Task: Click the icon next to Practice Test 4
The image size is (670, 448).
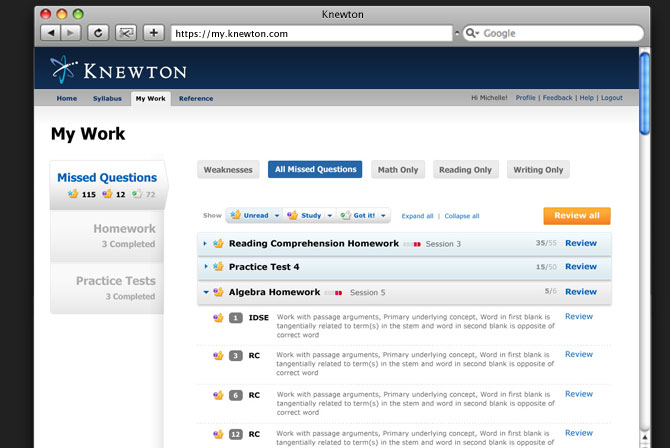Action: [218, 267]
